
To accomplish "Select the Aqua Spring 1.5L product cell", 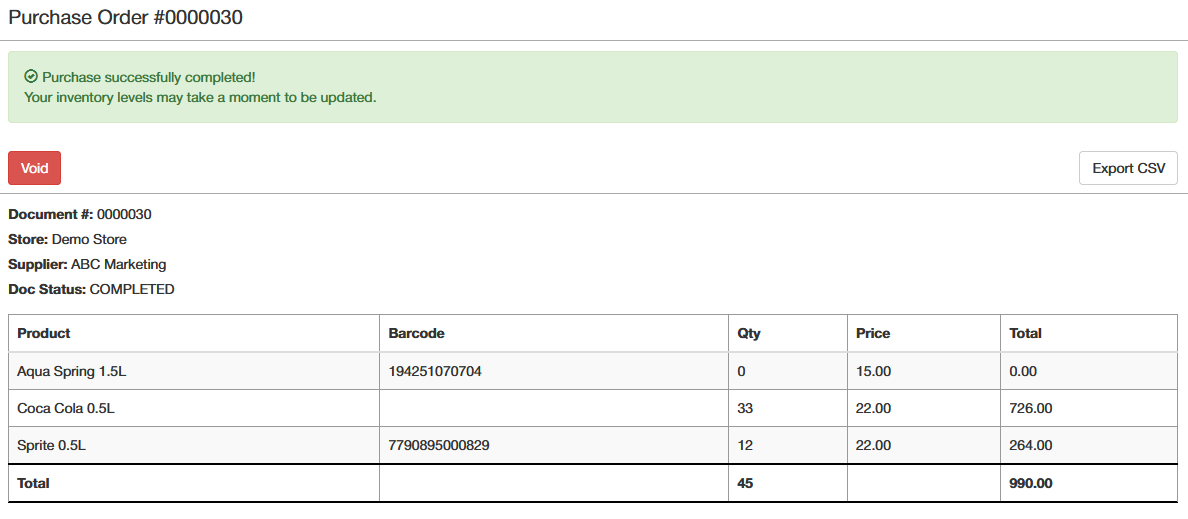I will point(194,371).
